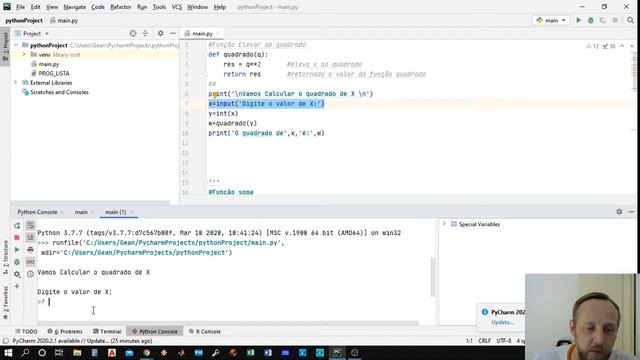Expand External Libraries node
This screenshot has width=640, height=360.
[16, 82]
